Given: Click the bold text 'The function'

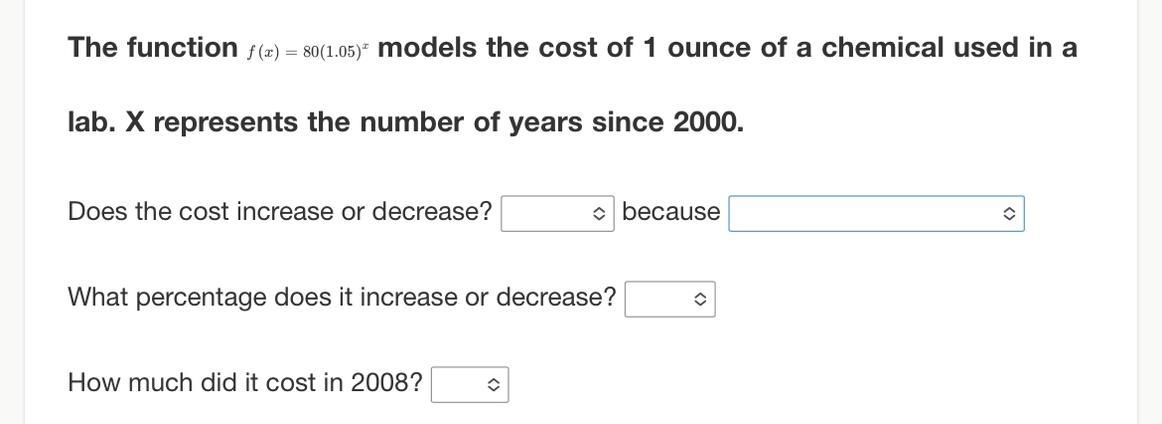Looking at the screenshot, I should point(152,47).
